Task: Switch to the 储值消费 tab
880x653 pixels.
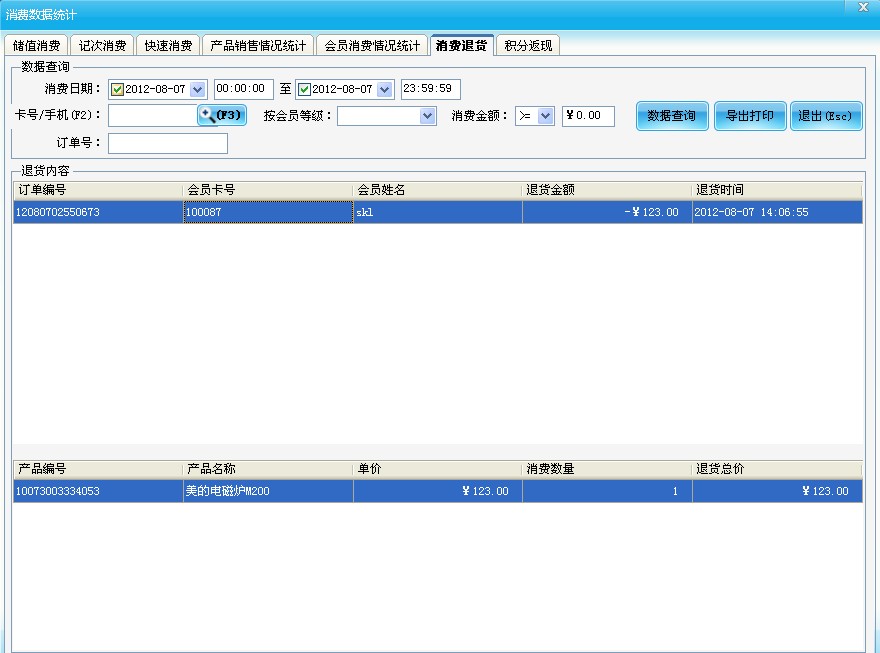Action: [x=36, y=45]
